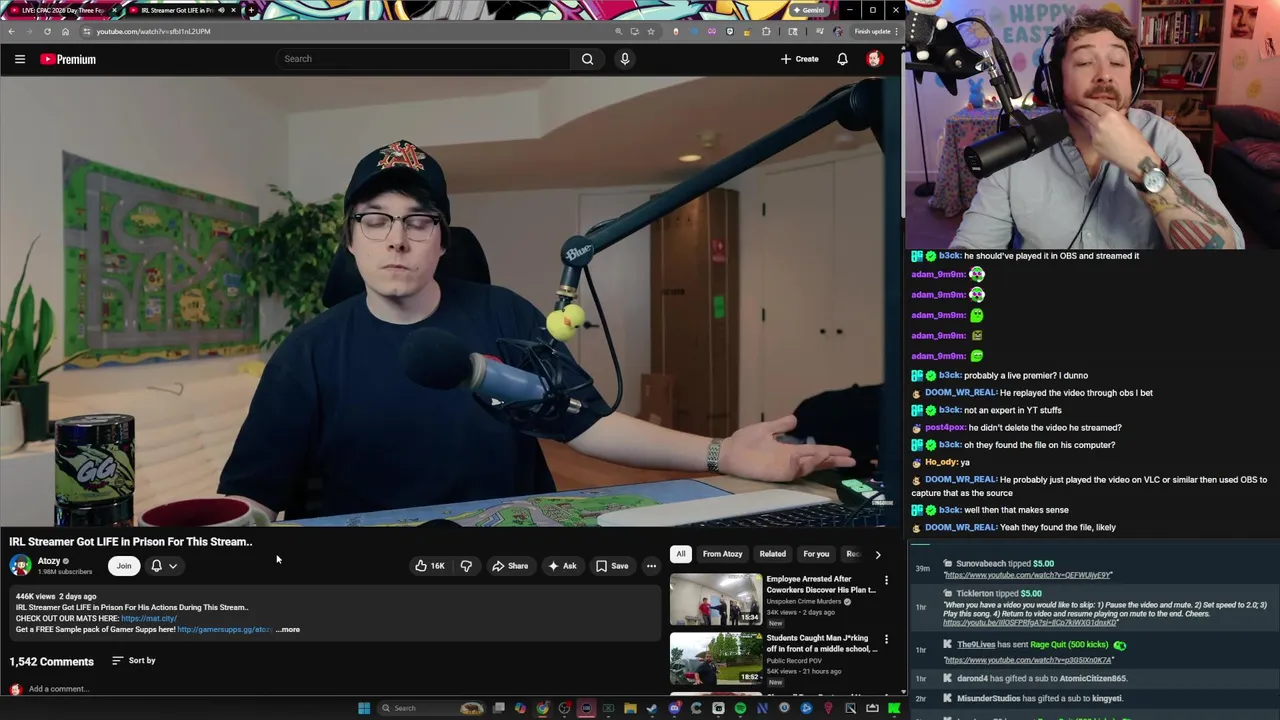Click DOOM_WR_REAL's 'Yeah they found the file' message
This screenshot has height=720, width=1280.
[1014, 528]
